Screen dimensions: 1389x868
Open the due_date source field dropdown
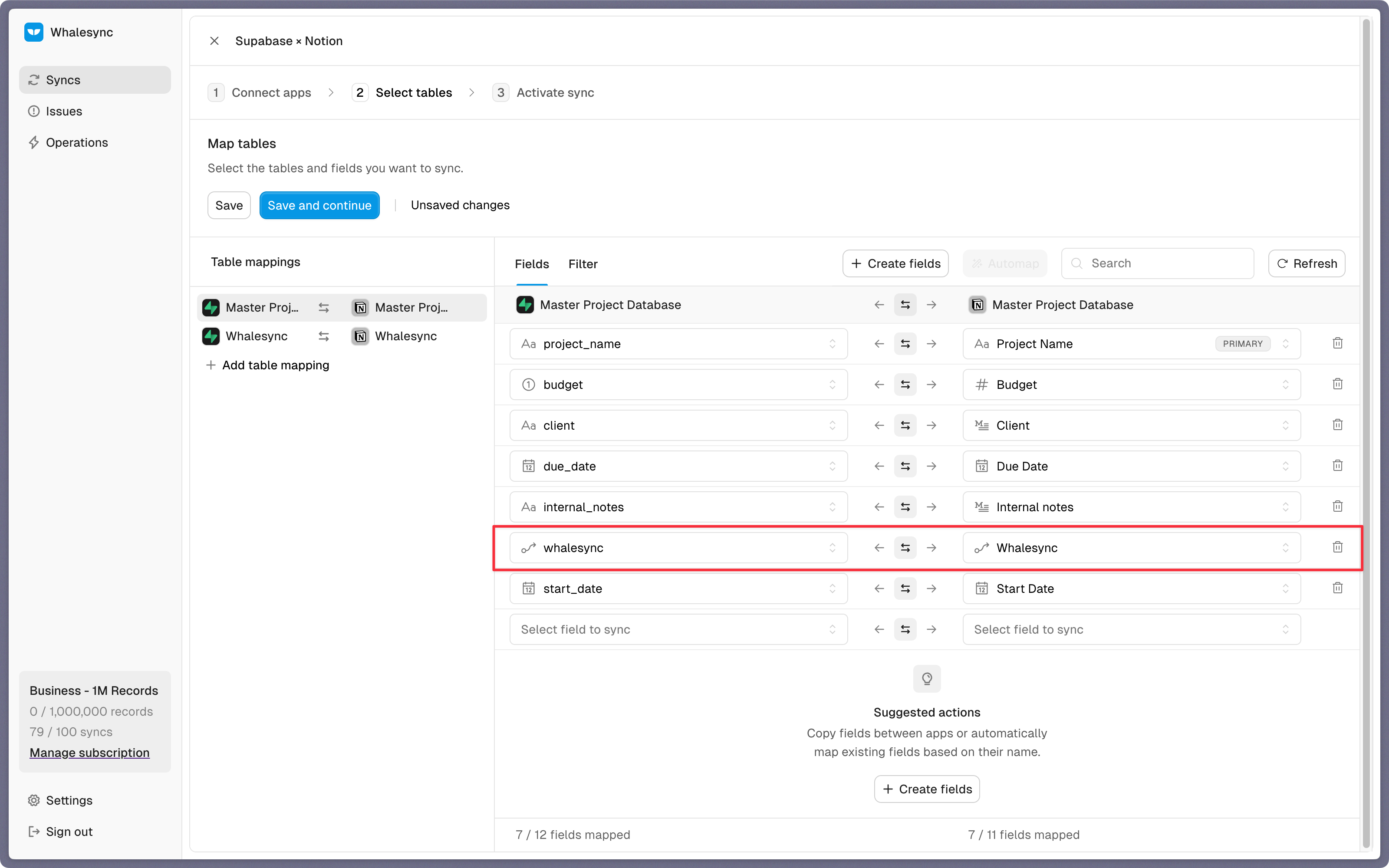pyautogui.click(x=678, y=466)
